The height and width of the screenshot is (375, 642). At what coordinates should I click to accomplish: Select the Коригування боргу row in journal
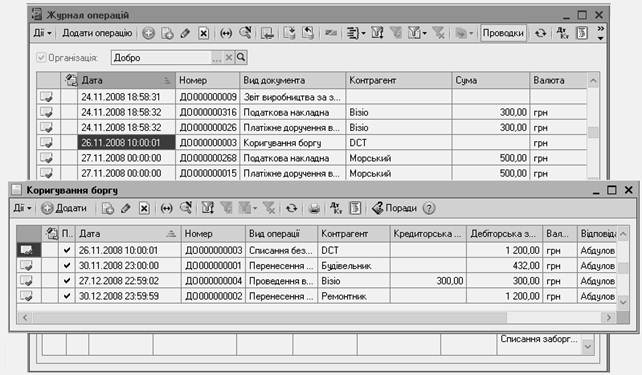click(312, 143)
